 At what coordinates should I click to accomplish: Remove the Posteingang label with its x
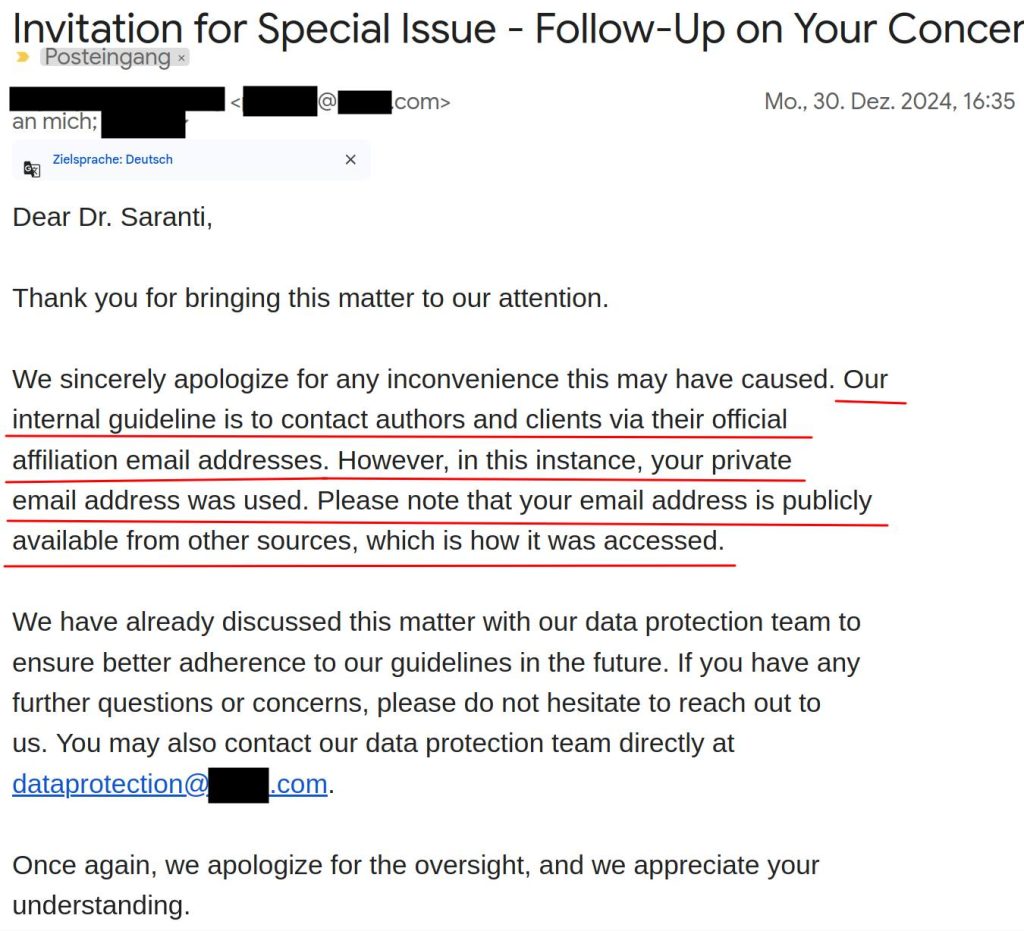(181, 58)
